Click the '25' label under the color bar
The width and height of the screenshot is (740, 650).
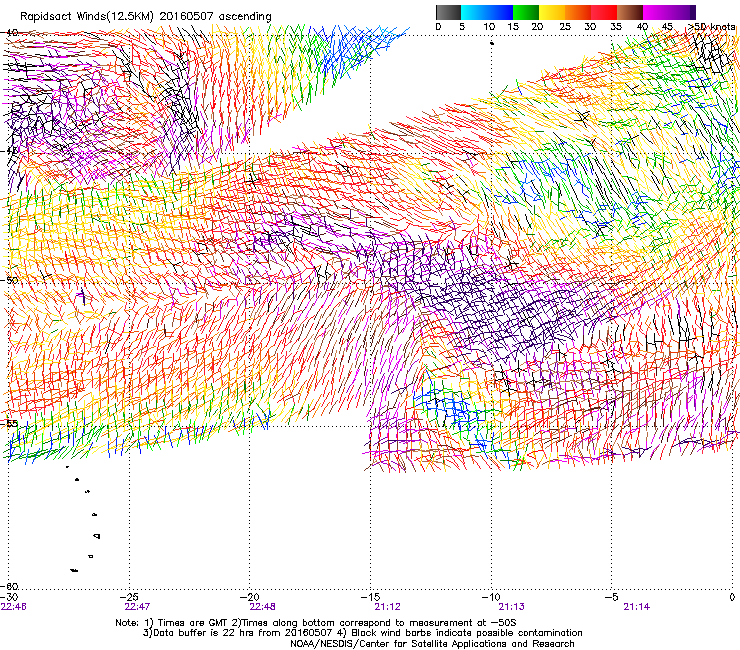[x=565, y=27]
